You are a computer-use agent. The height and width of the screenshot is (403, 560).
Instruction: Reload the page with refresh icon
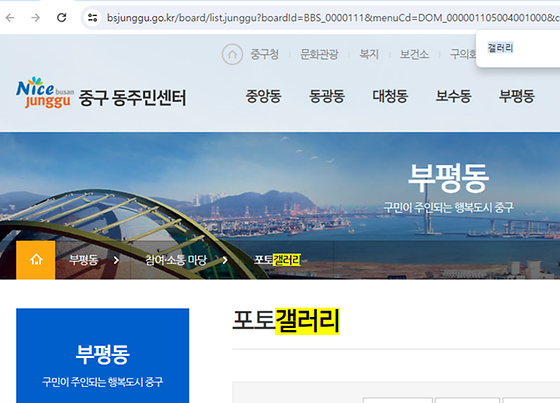[x=62, y=18]
